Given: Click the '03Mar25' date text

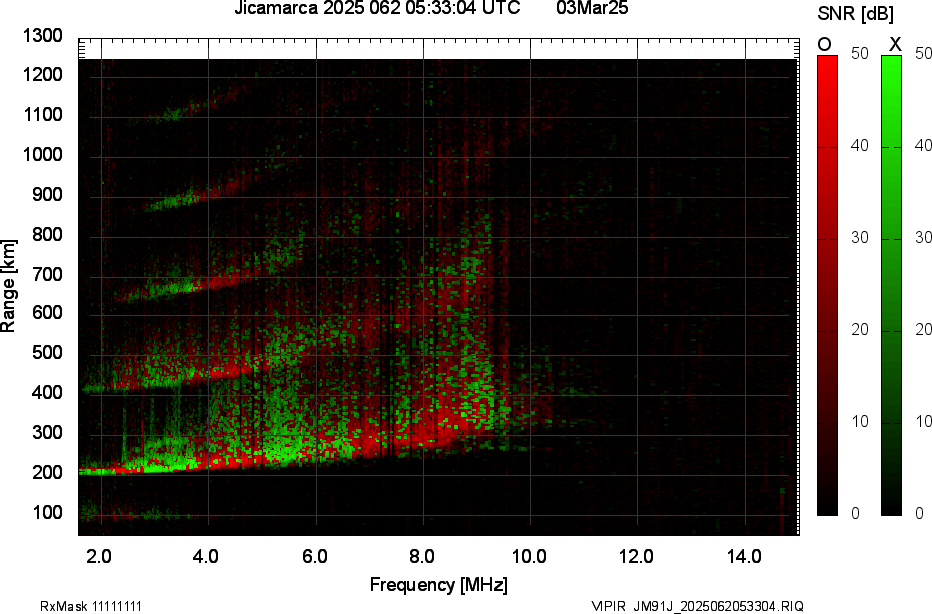Looking at the screenshot, I should (x=592, y=8).
